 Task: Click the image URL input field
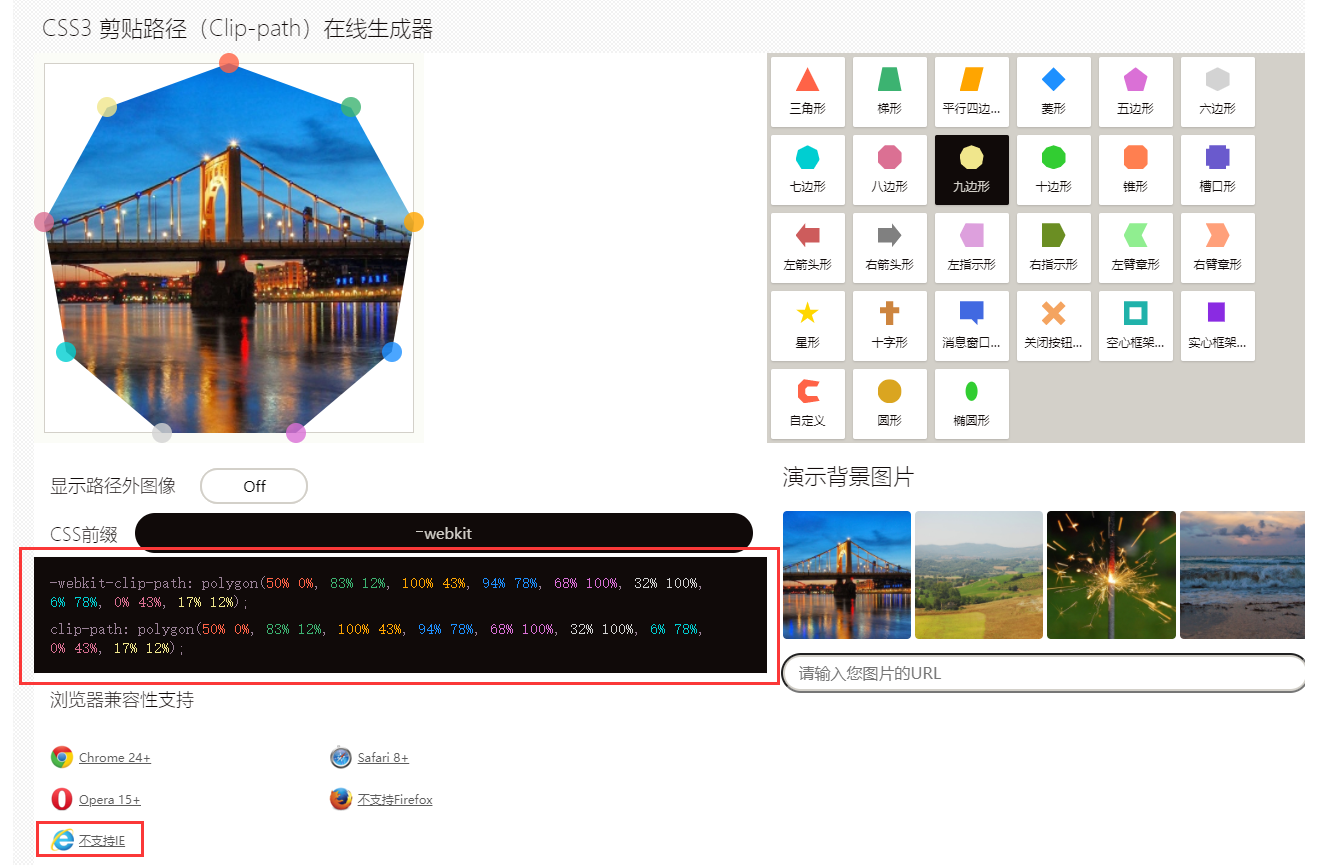click(x=1043, y=673)
